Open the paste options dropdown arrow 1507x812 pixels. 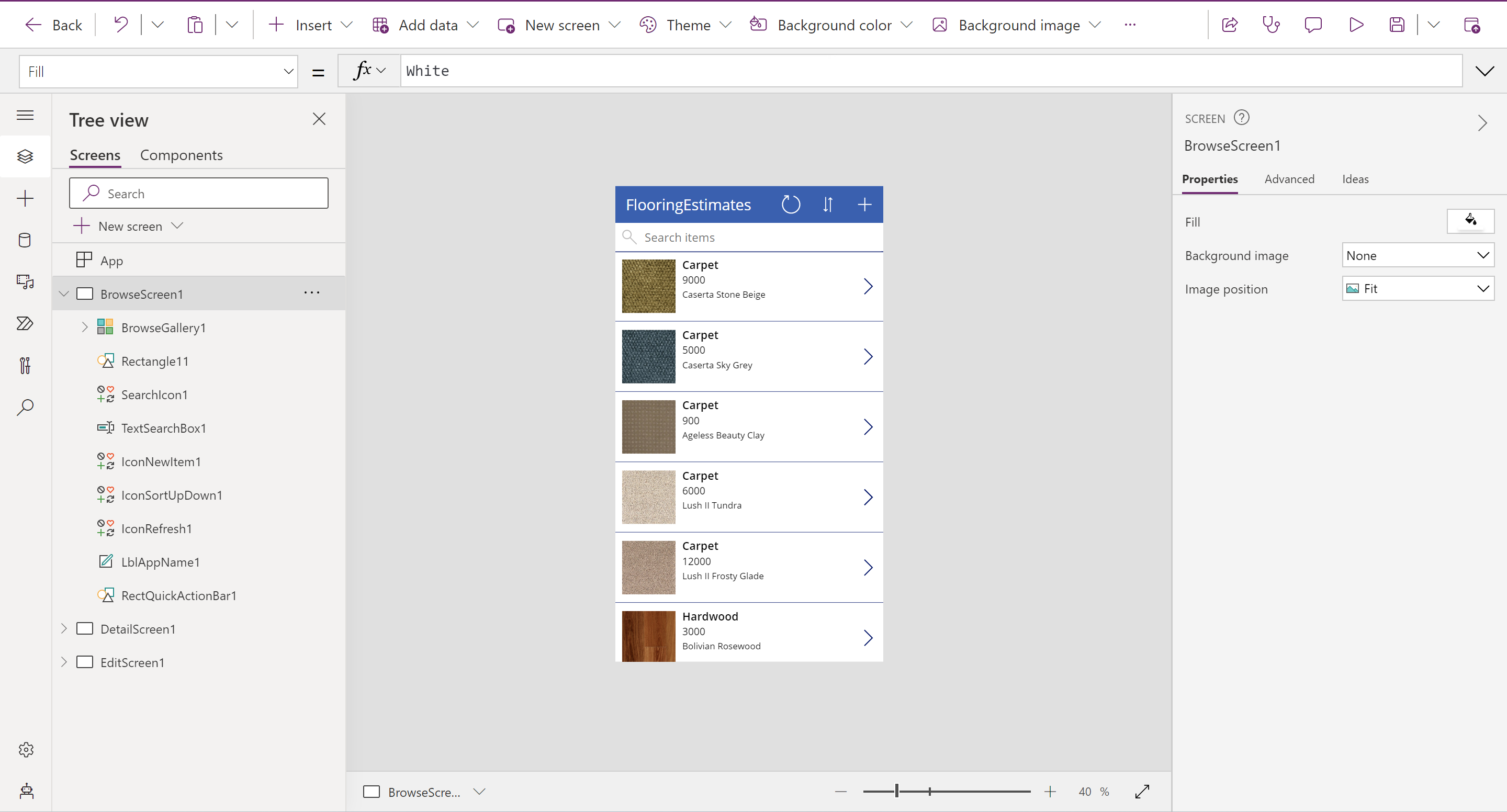[232, 25]
